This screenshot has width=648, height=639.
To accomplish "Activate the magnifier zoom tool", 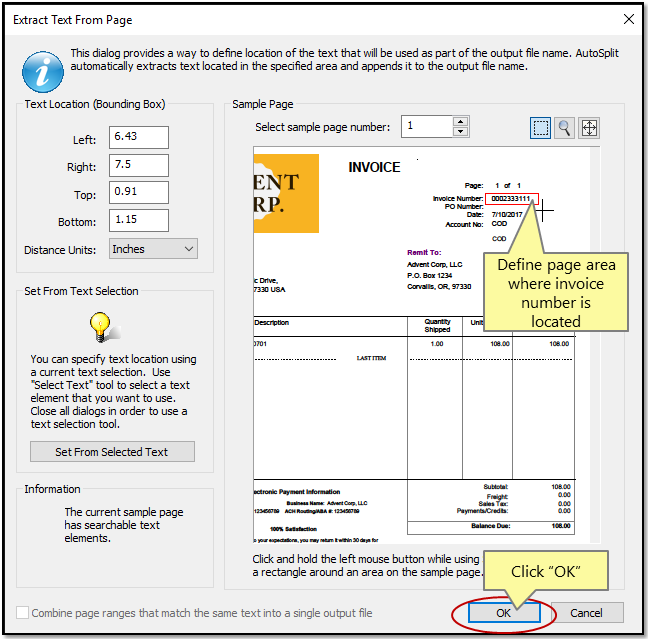I will pyautogui.click(x=564, y=128).
